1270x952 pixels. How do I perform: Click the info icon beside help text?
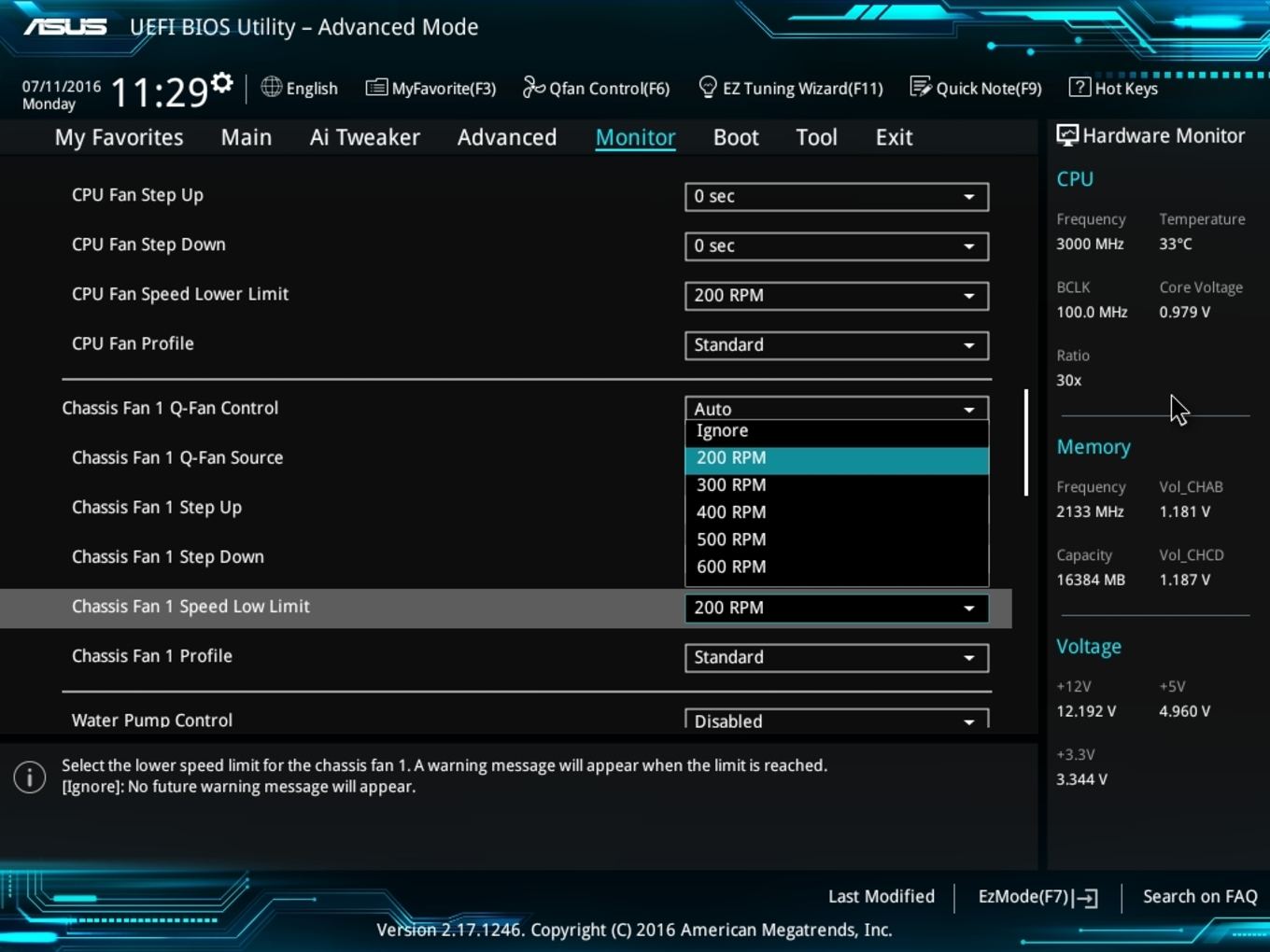pos(30,777)
